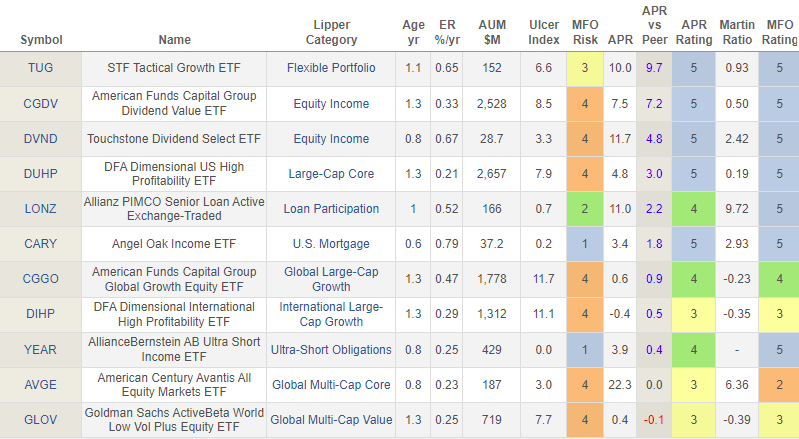Open the Flexible Portfolio category link
The image size is (799, 439).
point(331,68)
